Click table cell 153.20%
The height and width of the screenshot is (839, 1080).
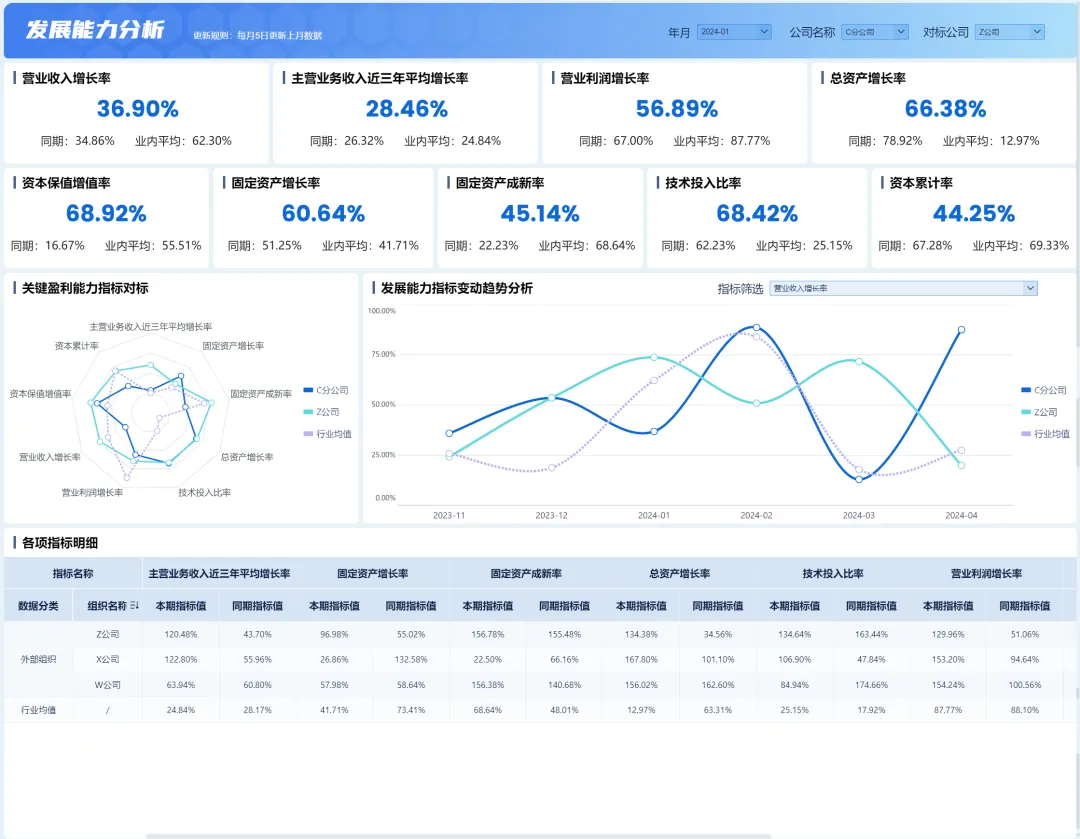948,659
